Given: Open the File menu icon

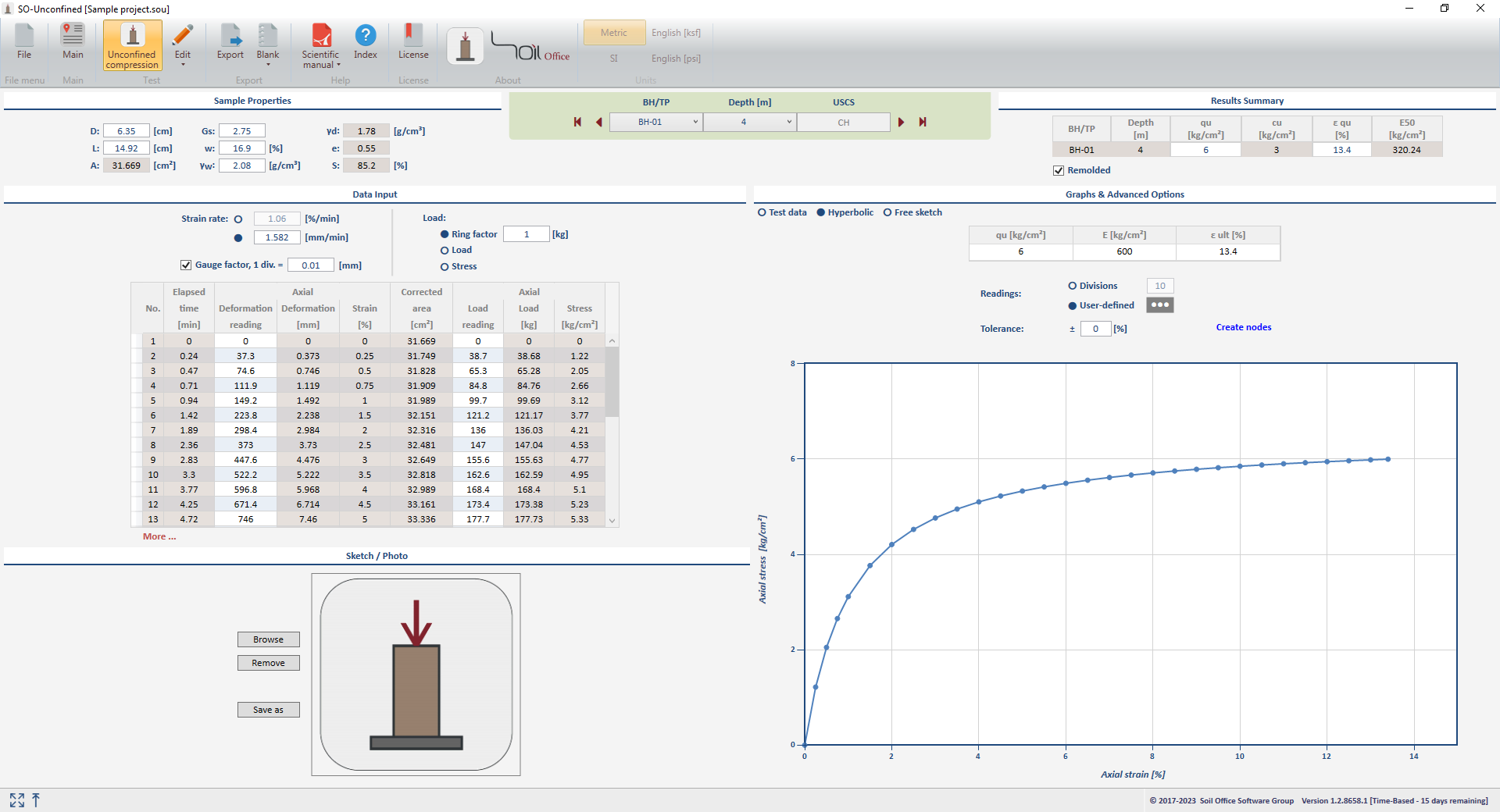Looking at the screenshot, I should tap(24, 41).
